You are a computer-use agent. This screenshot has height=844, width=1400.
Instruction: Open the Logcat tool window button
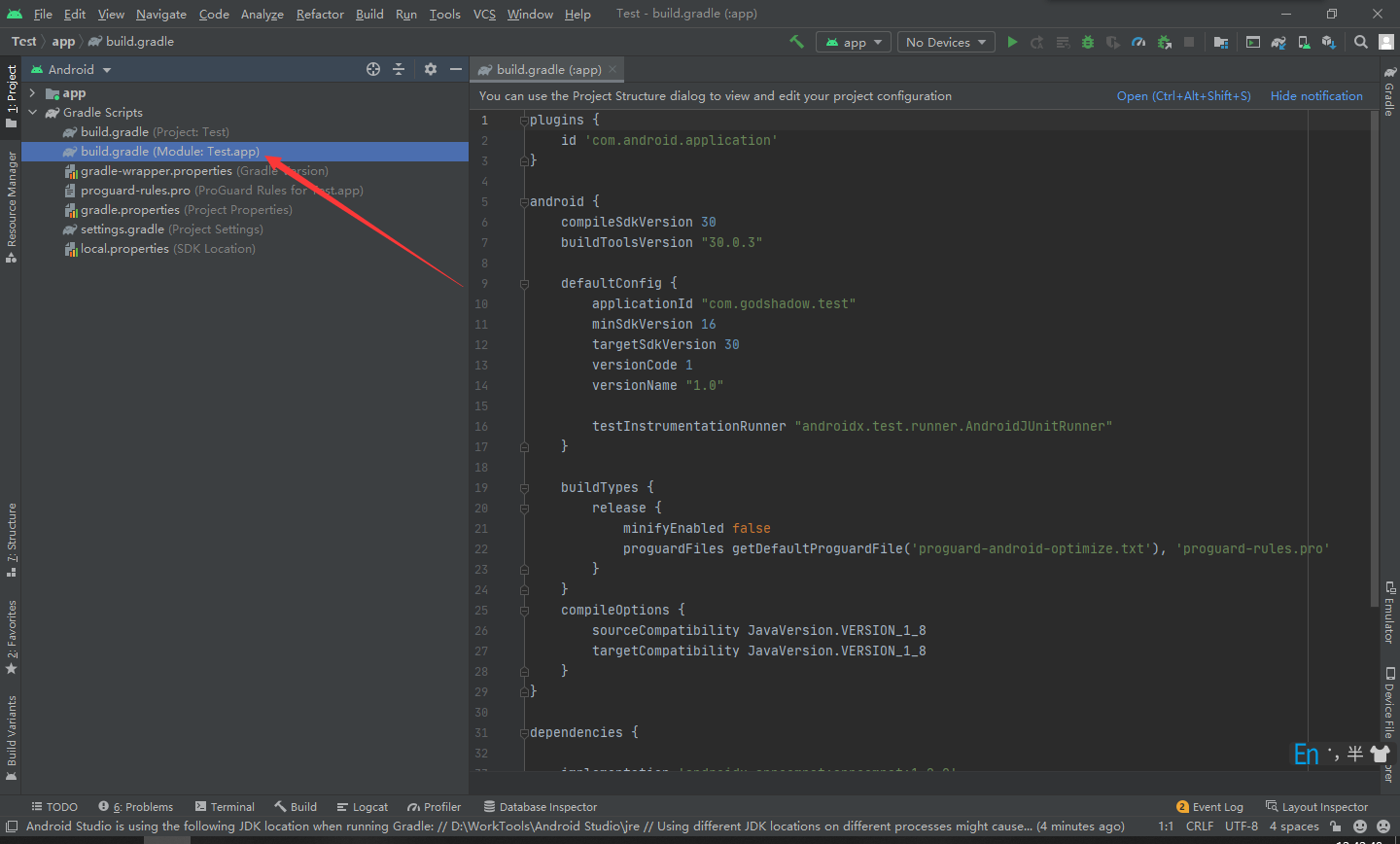pyautogui.click(x=363, y=807)
